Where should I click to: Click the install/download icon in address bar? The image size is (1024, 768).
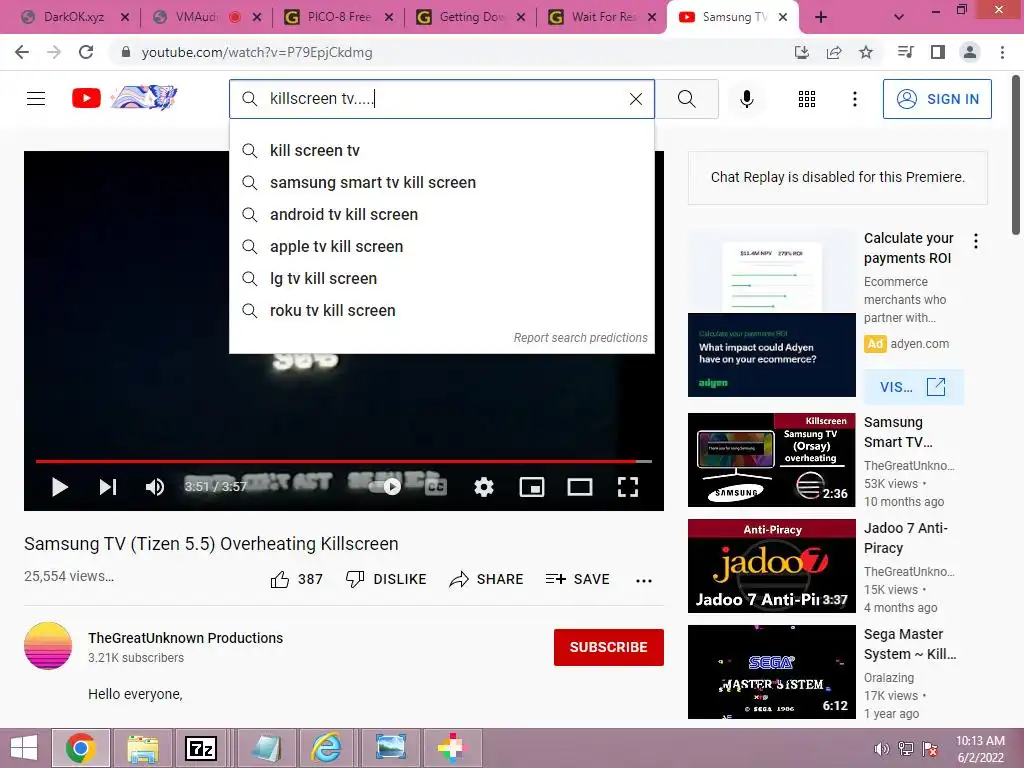(x=802, y=52)
